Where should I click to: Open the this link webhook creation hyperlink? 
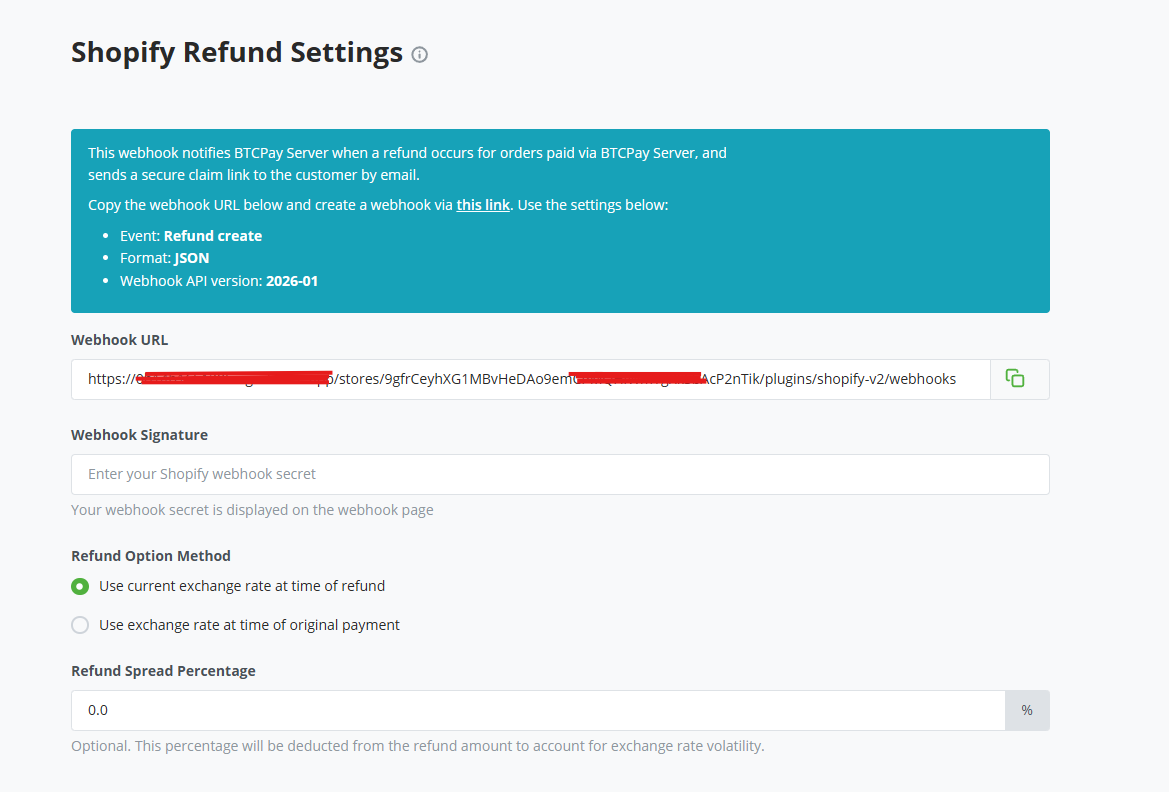[x=483, y=204]
